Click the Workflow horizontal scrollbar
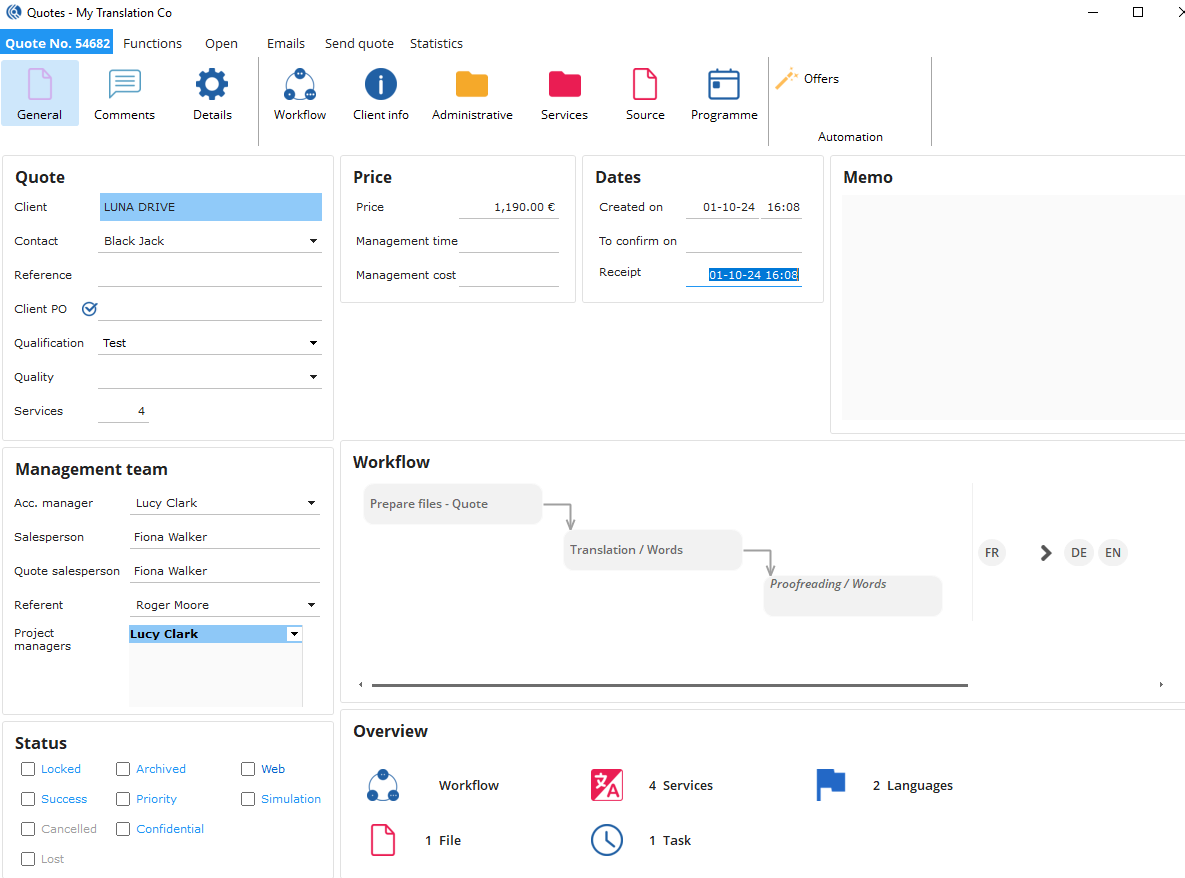 669,685
